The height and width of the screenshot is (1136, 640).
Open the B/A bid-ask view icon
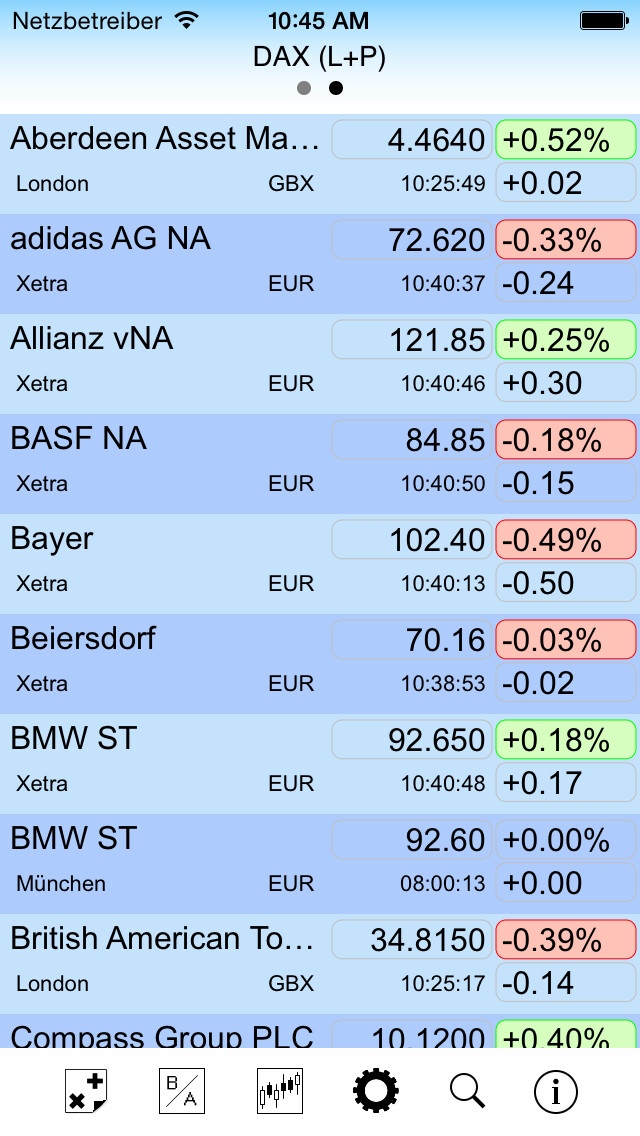click(182, 1090)
